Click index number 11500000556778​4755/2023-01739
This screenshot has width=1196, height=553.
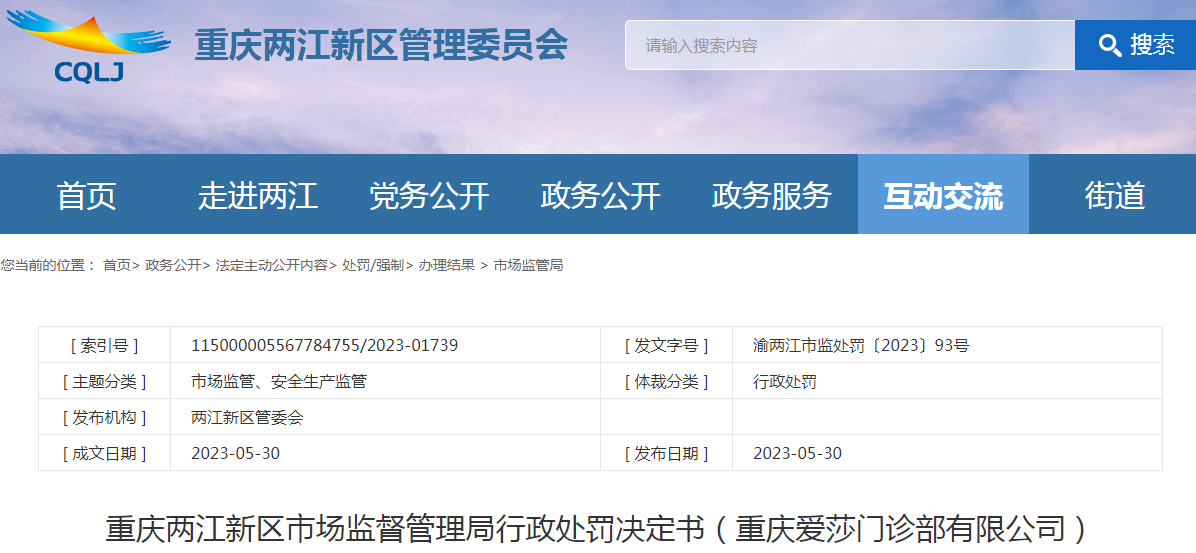[x=324, y=346]
